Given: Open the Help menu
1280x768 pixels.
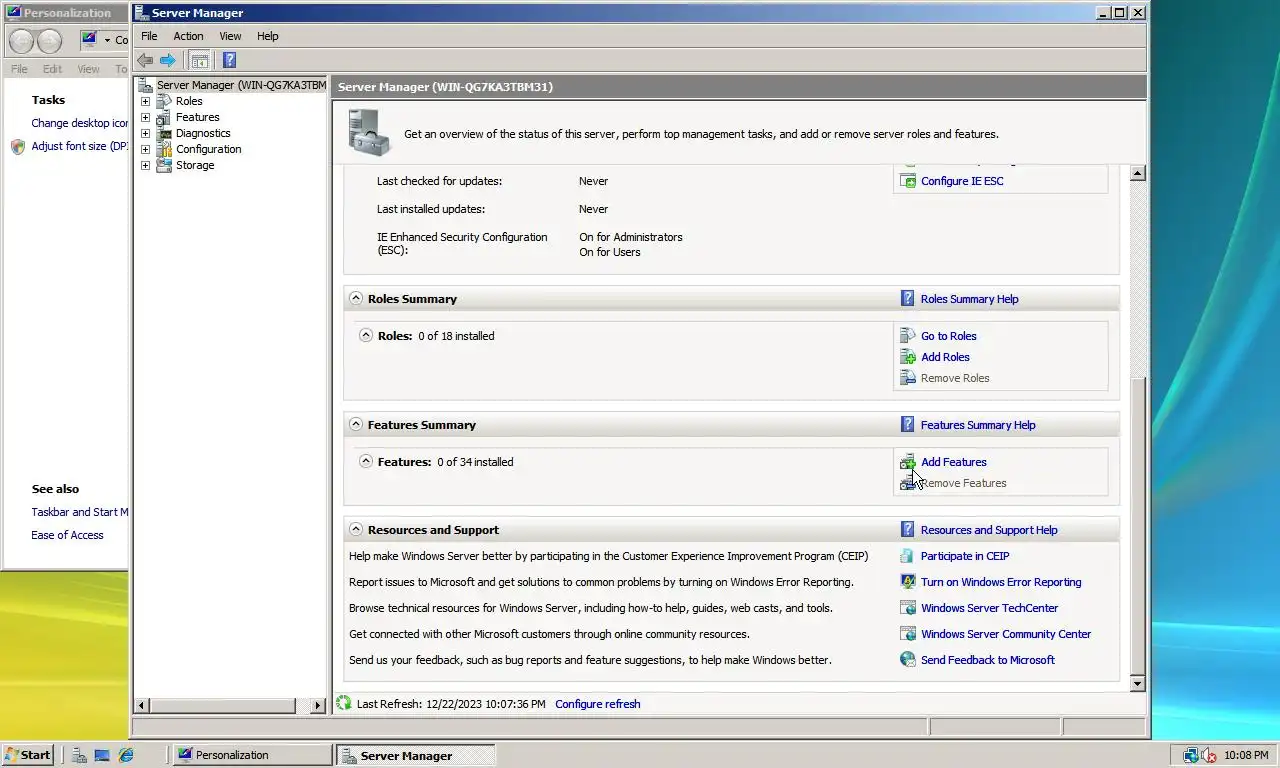Looking at the screenshot, I should pyautogui.click(x=267, y=36).
